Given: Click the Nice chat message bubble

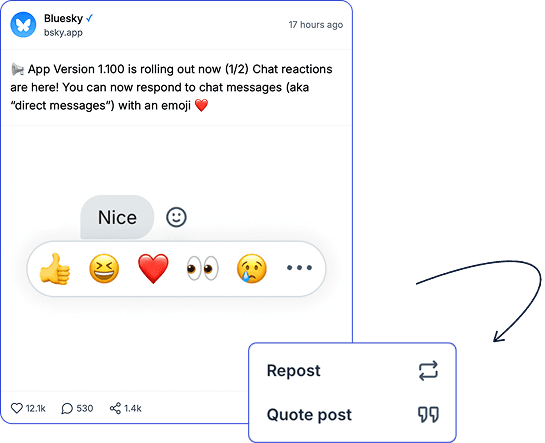Looking at the screenshot, I should [117, 218].
